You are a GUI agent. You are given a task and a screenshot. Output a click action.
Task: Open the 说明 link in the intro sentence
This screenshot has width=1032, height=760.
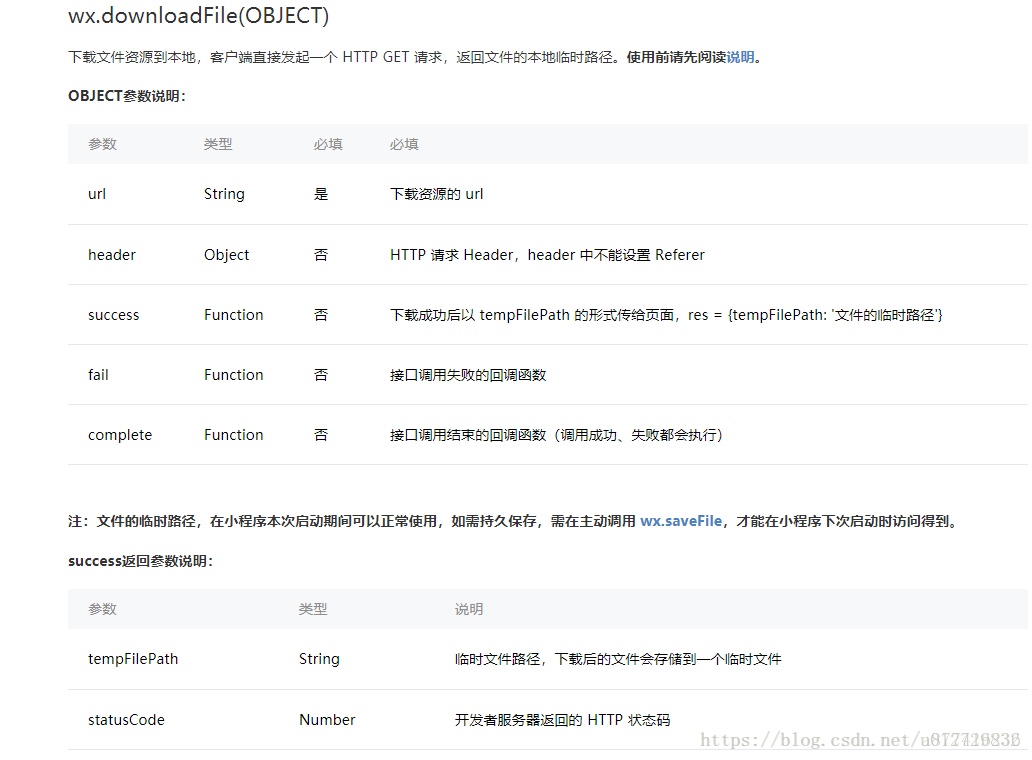pos(740,57)
